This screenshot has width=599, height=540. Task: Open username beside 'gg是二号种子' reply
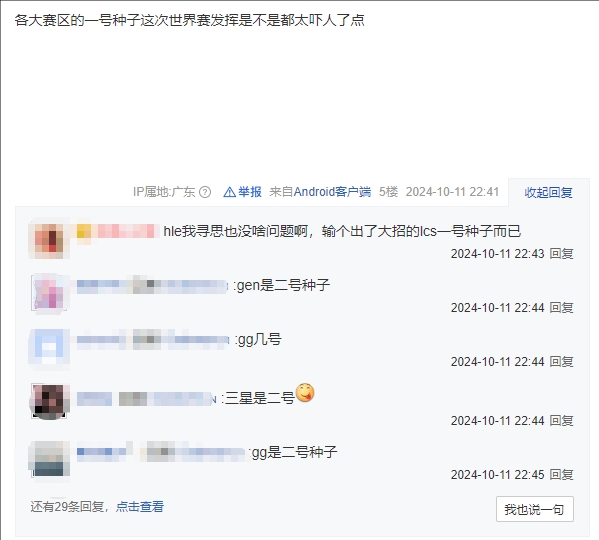[162, 452]
